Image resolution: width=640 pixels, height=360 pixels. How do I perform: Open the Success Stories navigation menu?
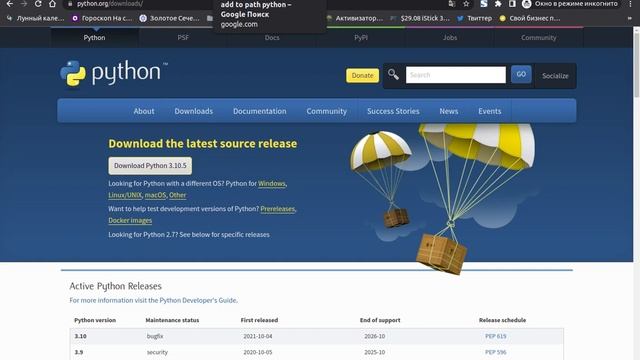[393, 111]
